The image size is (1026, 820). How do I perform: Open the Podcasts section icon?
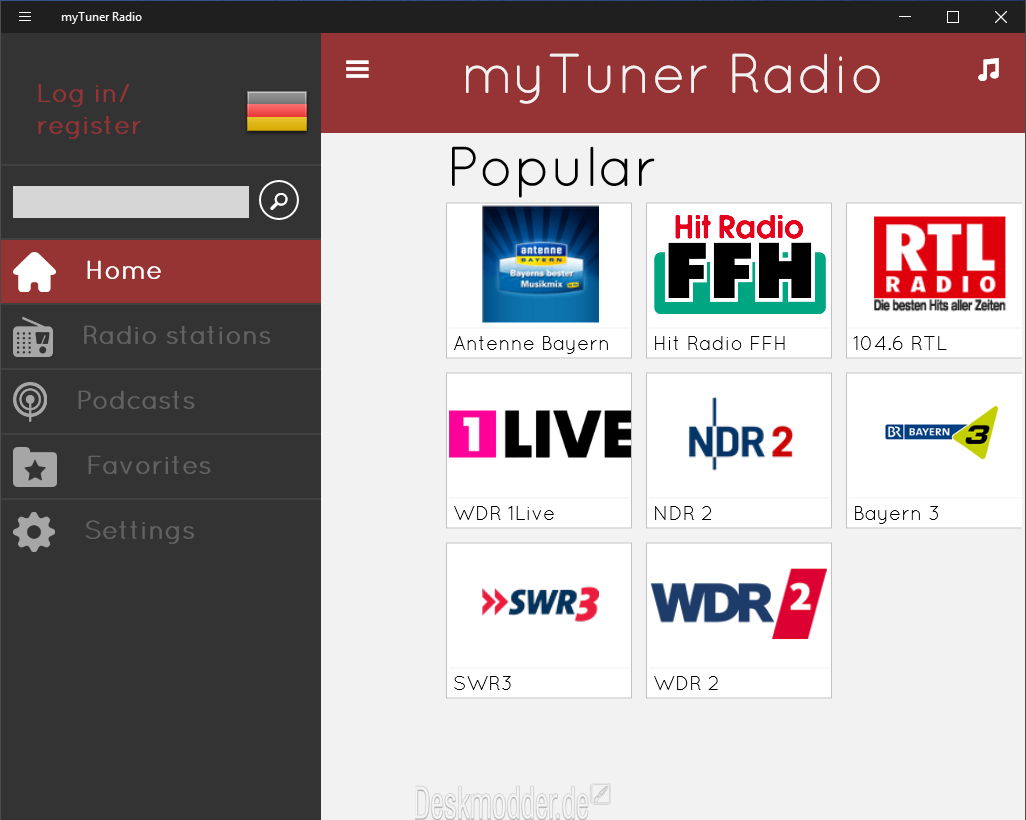pos(34,401)
